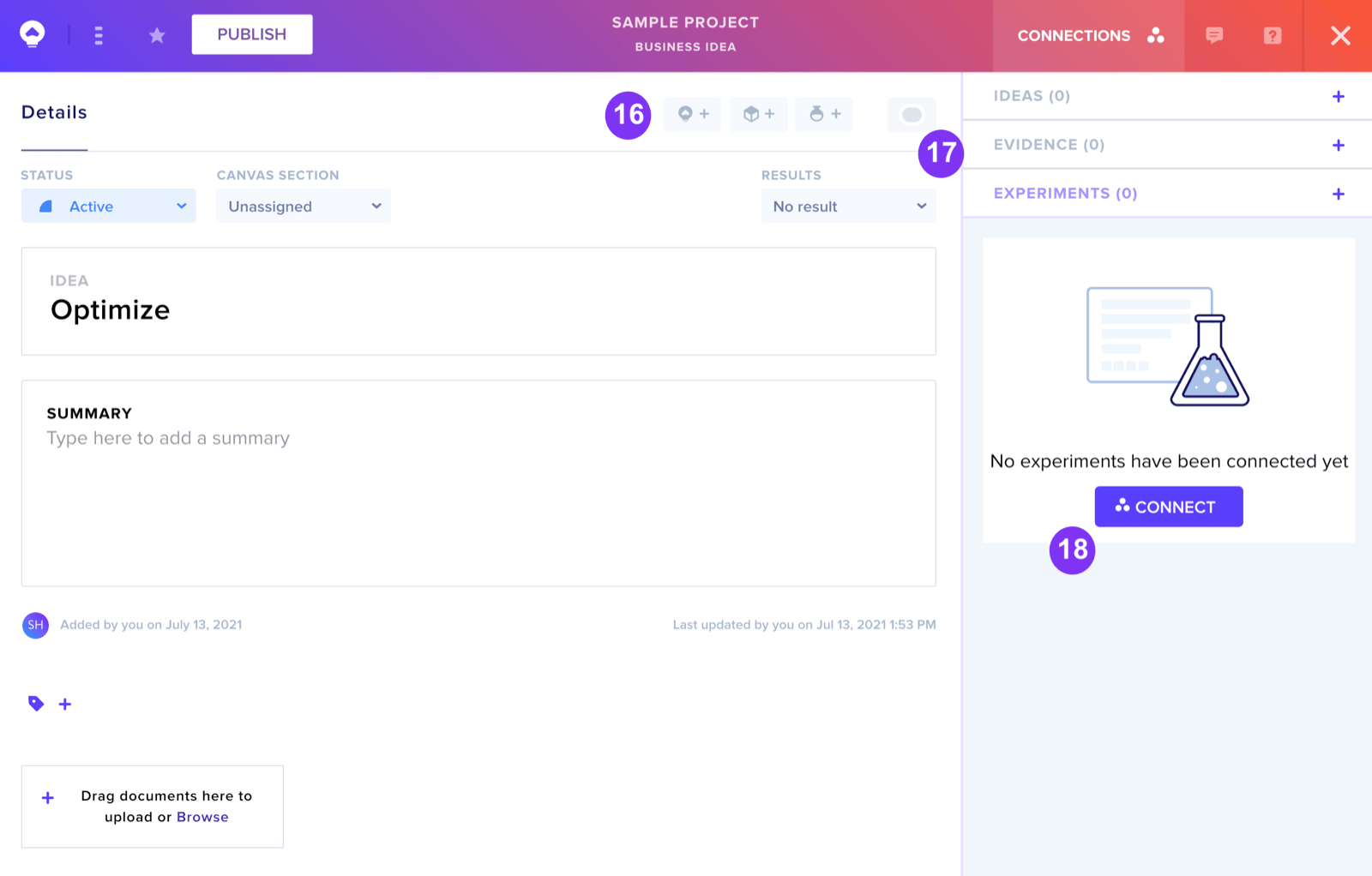Image resolution: width=1372 pixels, height=876 pixels.
Task: Add a connected idea with lightbulb plus
Action: (693, 114)
